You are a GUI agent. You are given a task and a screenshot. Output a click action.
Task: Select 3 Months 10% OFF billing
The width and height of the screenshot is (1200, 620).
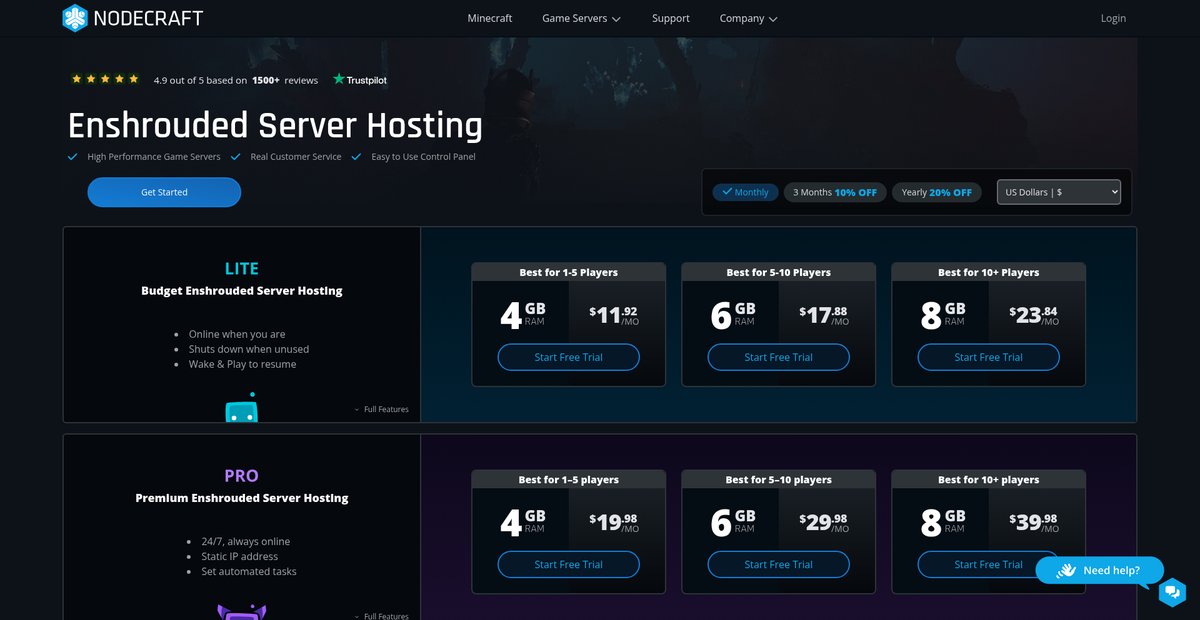coord(835,192)
